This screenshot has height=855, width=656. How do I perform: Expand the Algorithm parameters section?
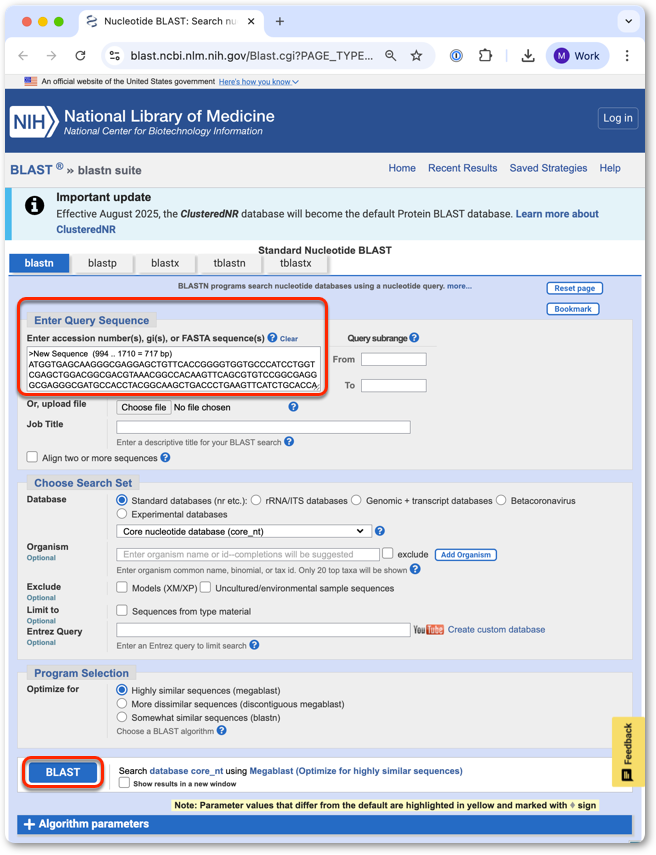[x=324, y=824]
